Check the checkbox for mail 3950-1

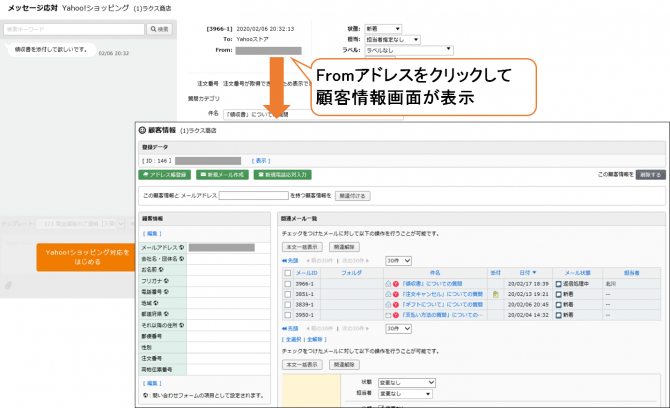(x=288, y=315)
